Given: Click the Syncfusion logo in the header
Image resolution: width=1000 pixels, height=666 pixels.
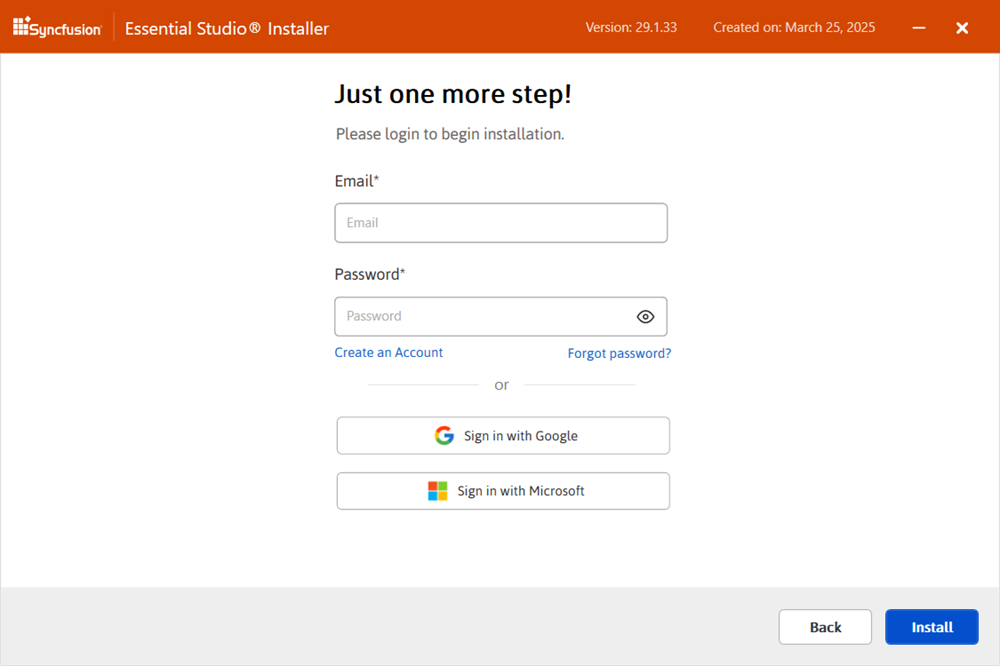Looking at the screenshot, I should pos(57,27).
